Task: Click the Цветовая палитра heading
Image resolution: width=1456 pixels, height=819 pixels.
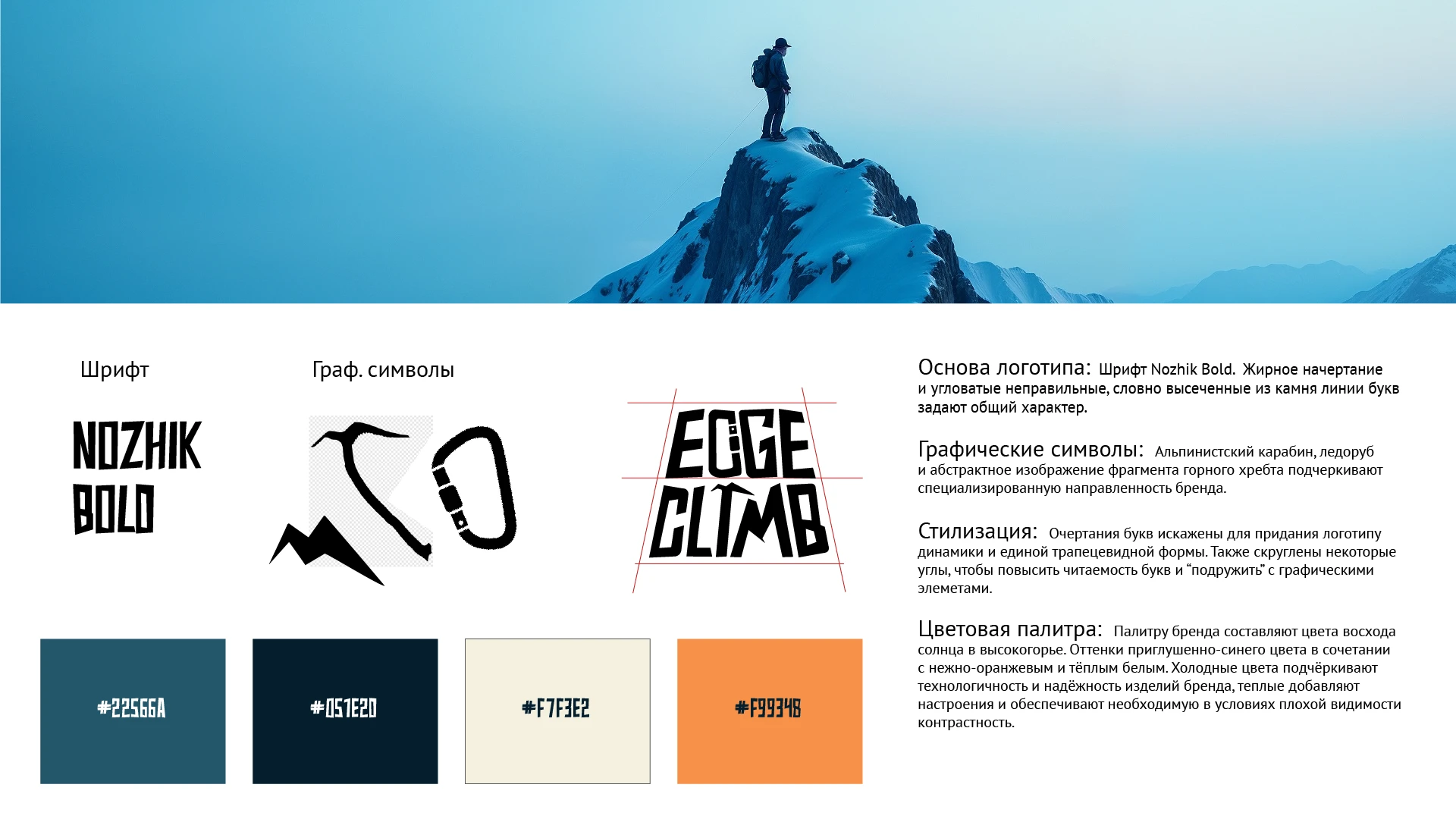Action: (x=1010, y=629)
